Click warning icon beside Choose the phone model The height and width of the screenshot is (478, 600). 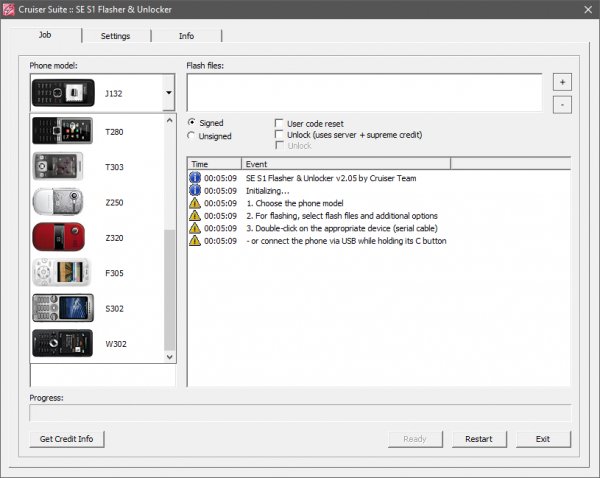[x=195, y=203]
